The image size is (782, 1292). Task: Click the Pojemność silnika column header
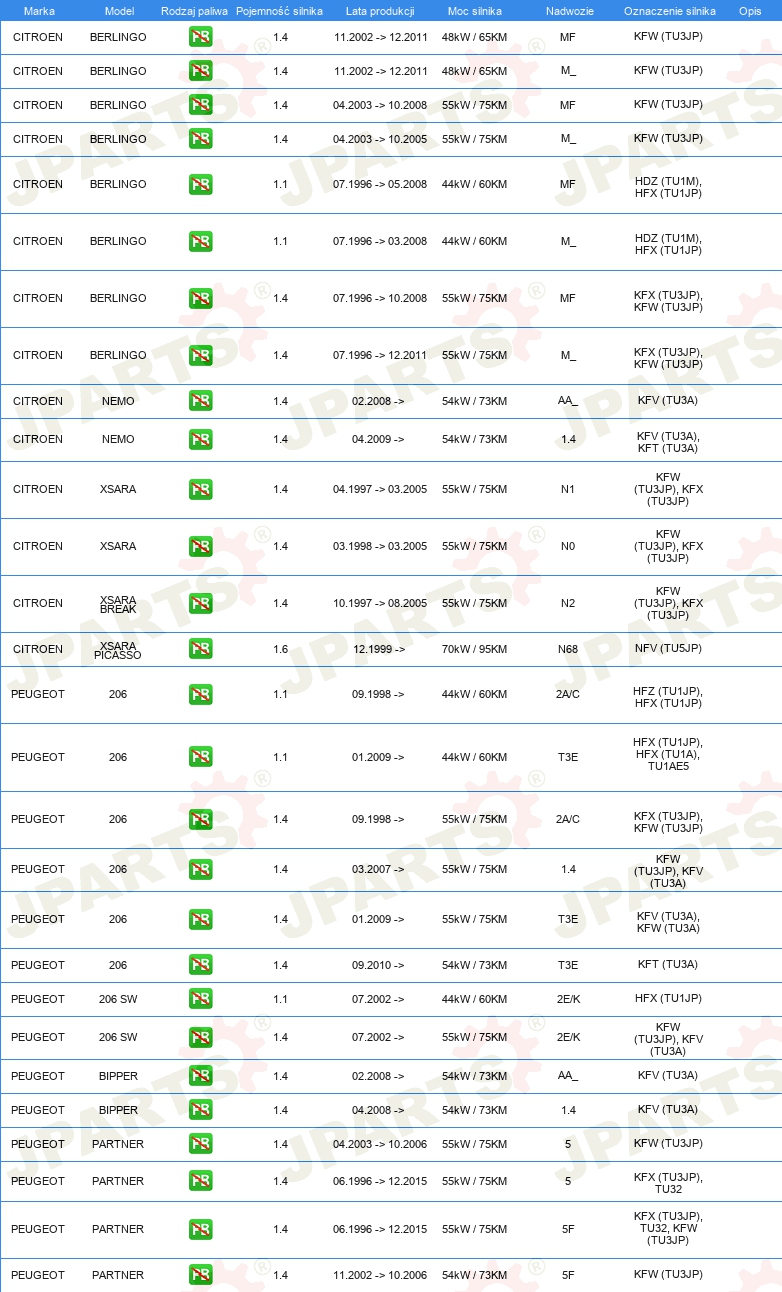pyautogui.click(x=279, y=11)
